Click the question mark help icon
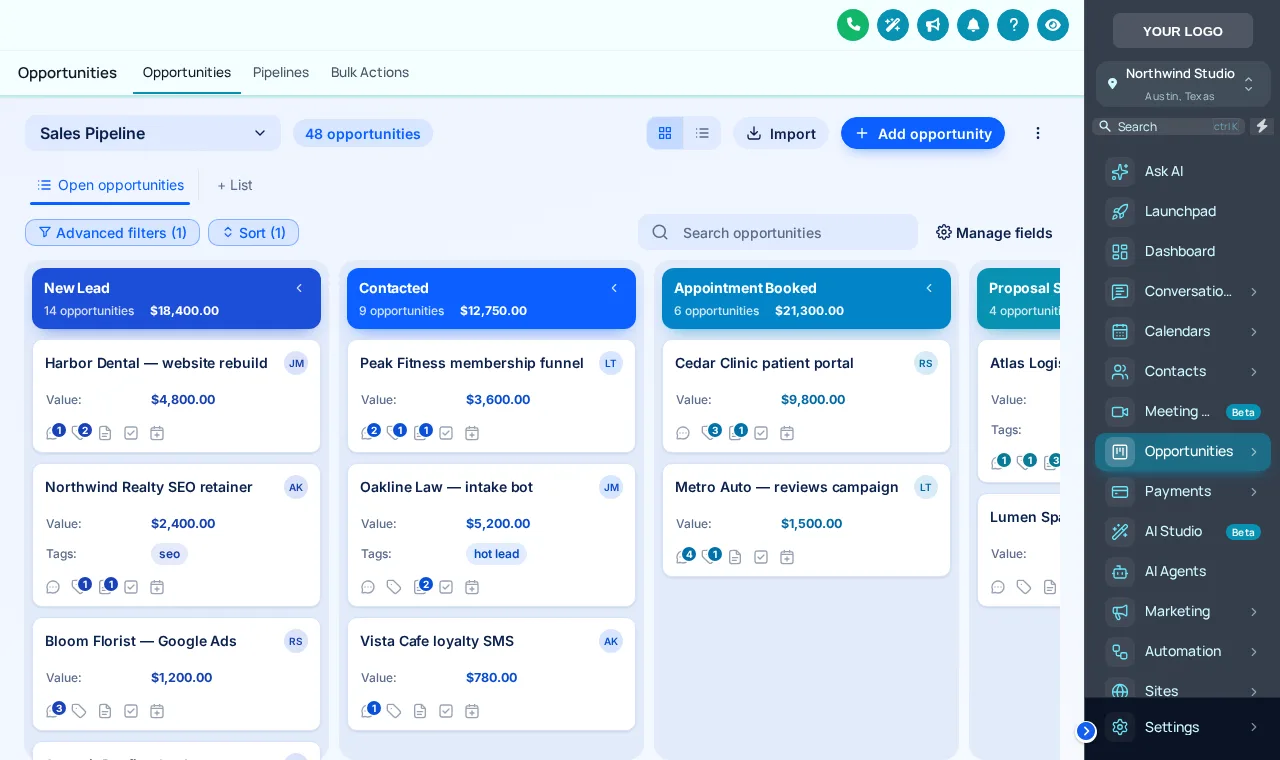Viewport: 1280px width, 760px height. (x=1013, y=25)
